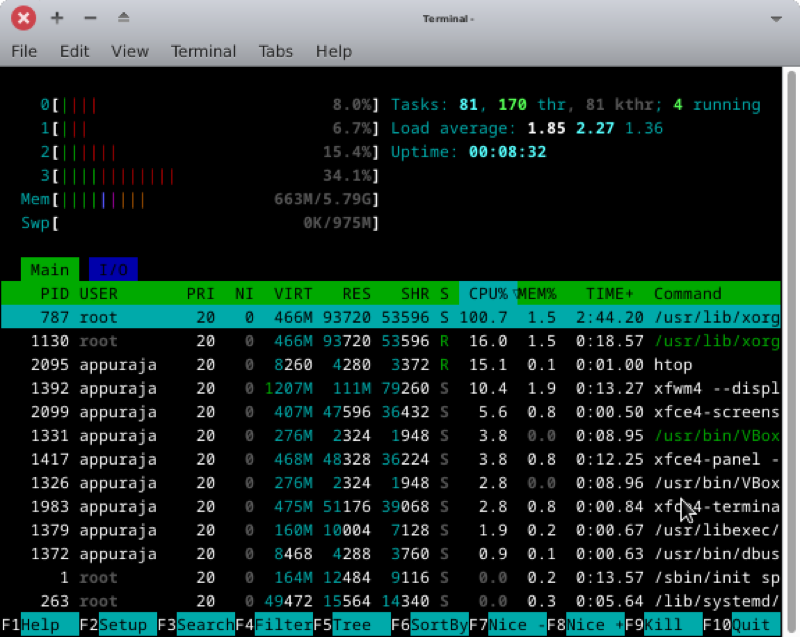Click the Tasks summary line
This screenshot has height=637, width=800.
(576, 105)
